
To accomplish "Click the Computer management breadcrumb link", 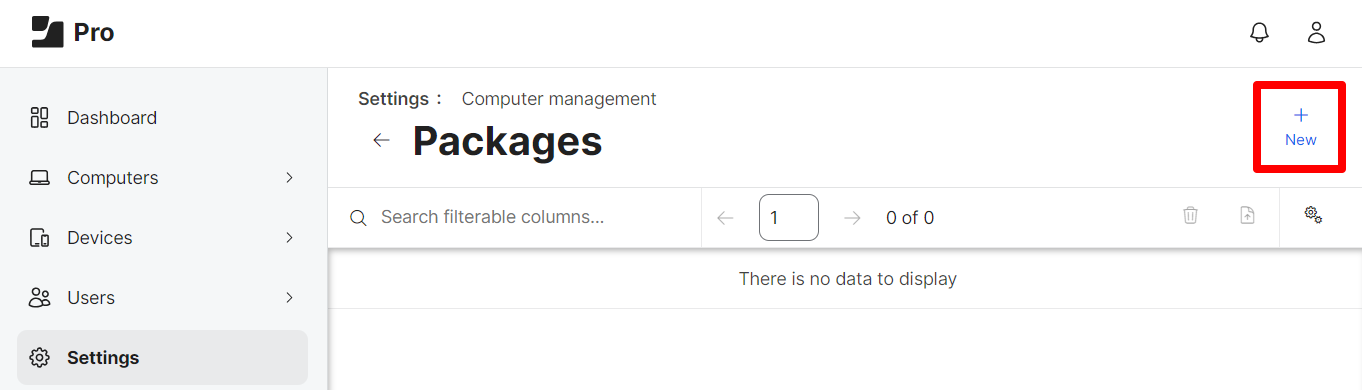I will 559,99.
